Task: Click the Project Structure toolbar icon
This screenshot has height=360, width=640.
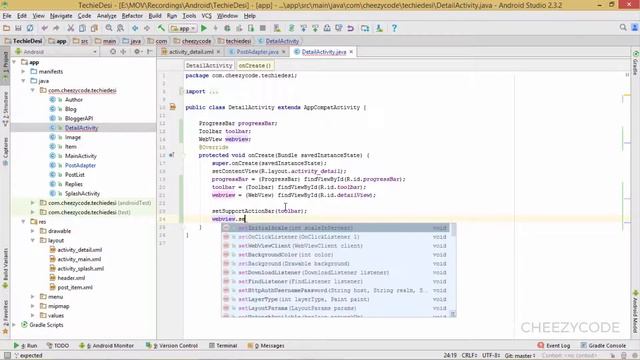Action: (365, 28)
